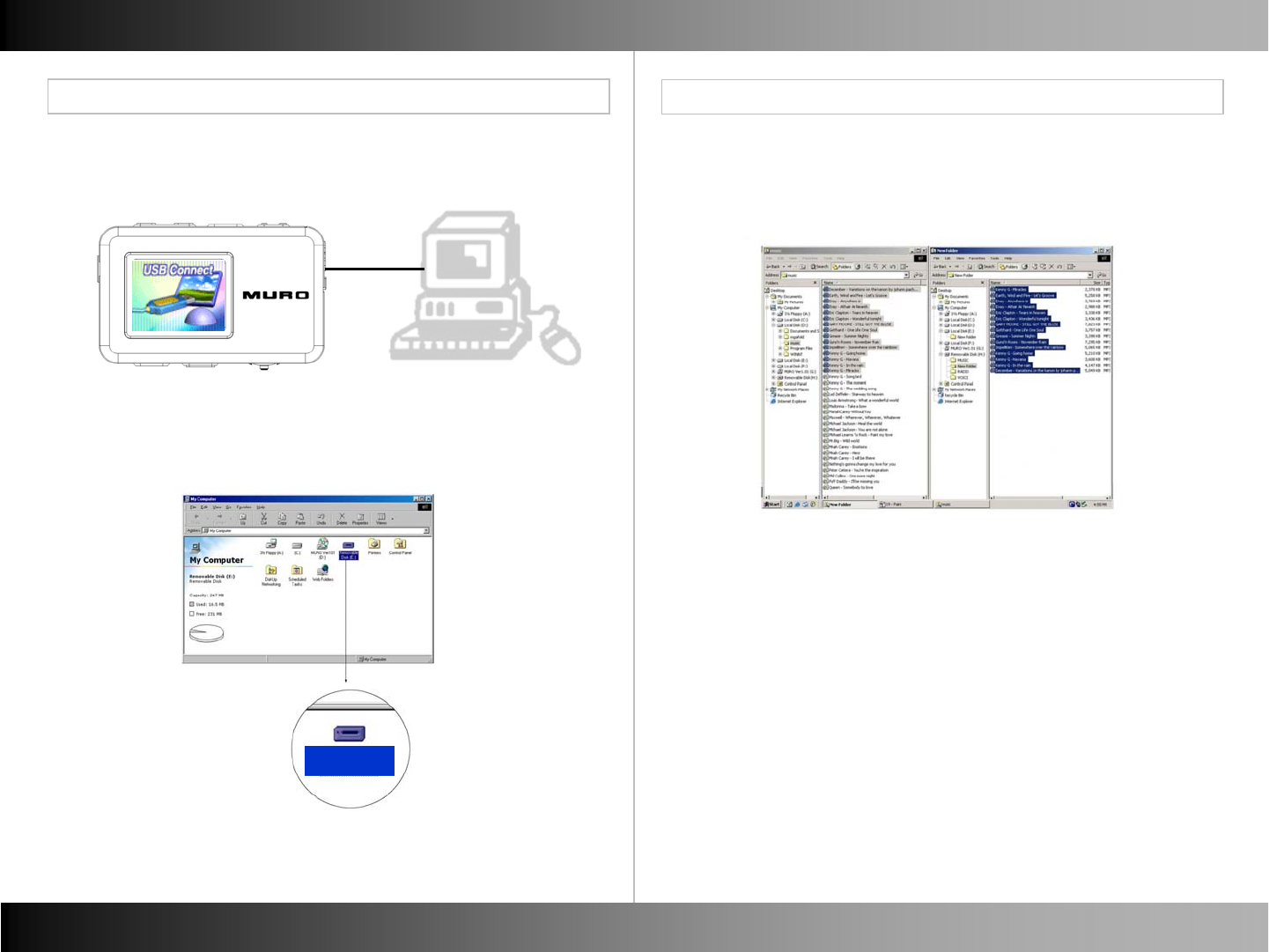Click the Folders button in music window toolbar
1269x952 pixels.
click(843, 266)
